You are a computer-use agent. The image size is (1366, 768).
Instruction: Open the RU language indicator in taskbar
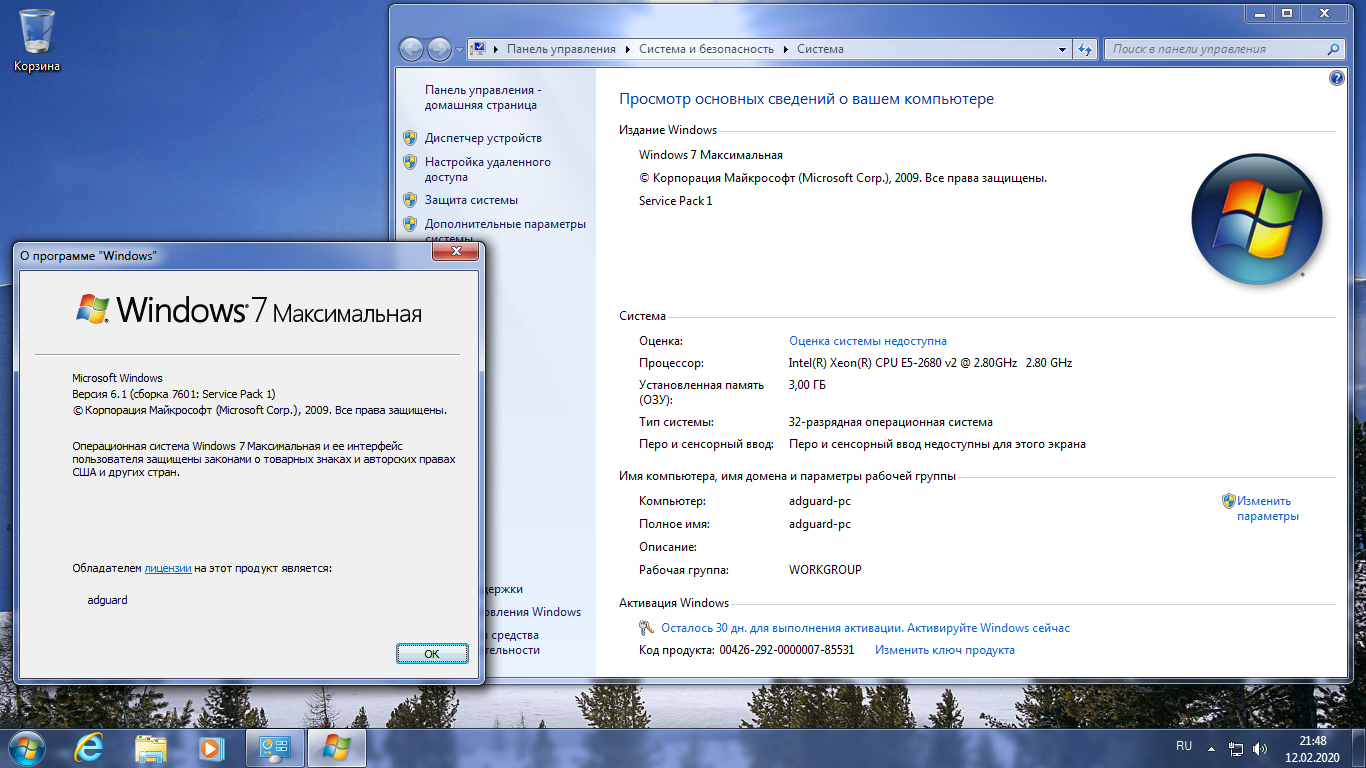pyautogui.click(x=1184, y=746)
